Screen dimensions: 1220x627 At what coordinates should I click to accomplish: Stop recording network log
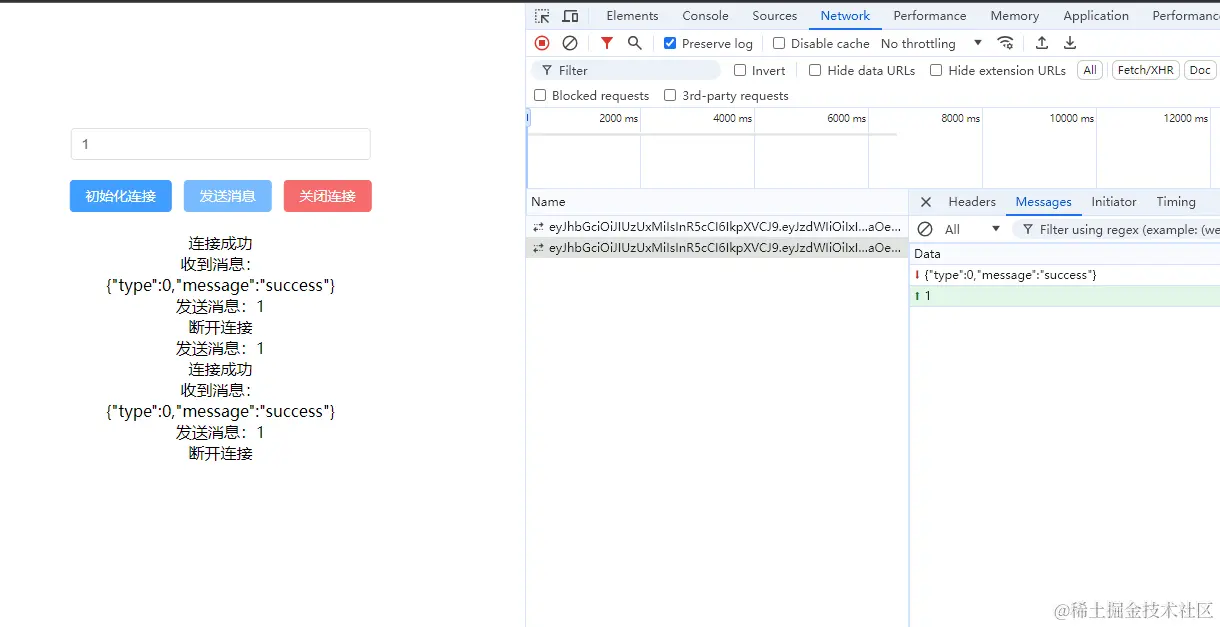(542, 43)
